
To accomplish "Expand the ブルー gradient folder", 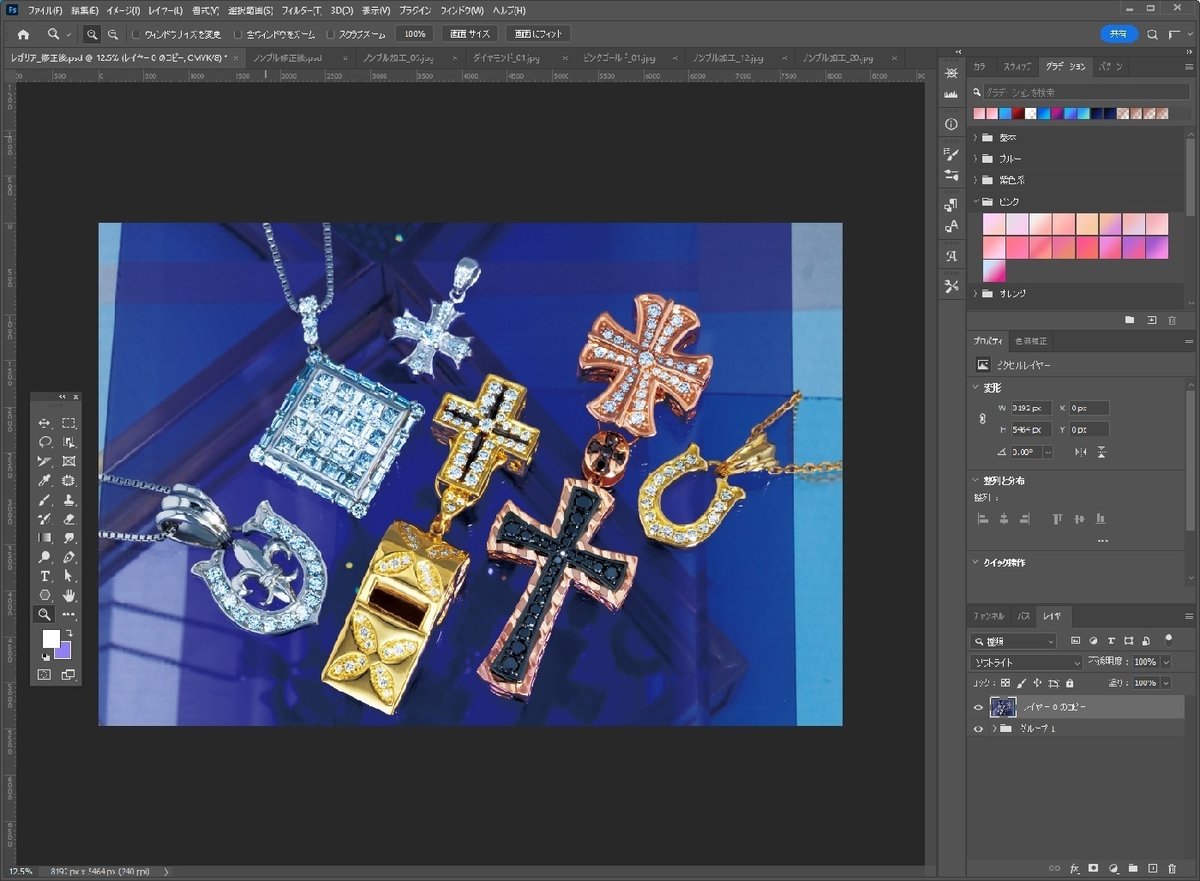I will tap(976, 159).
